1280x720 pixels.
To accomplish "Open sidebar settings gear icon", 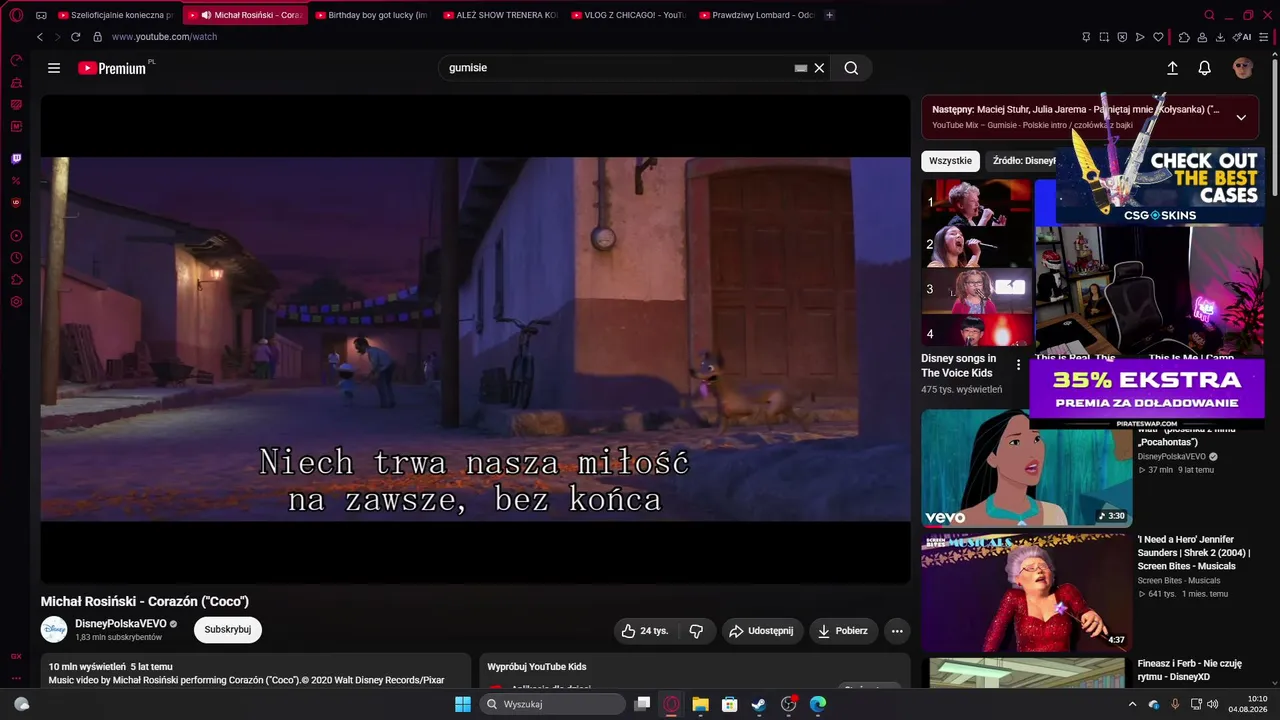I will pyautogui.click(x=16, y=302).
